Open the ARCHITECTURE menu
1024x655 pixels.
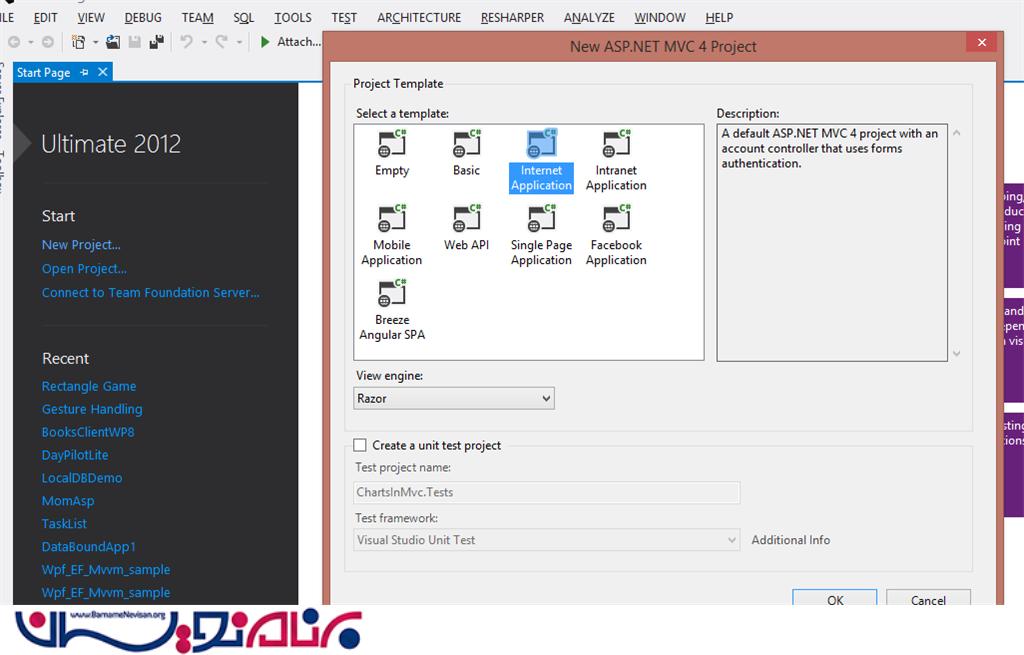point(419,17)
